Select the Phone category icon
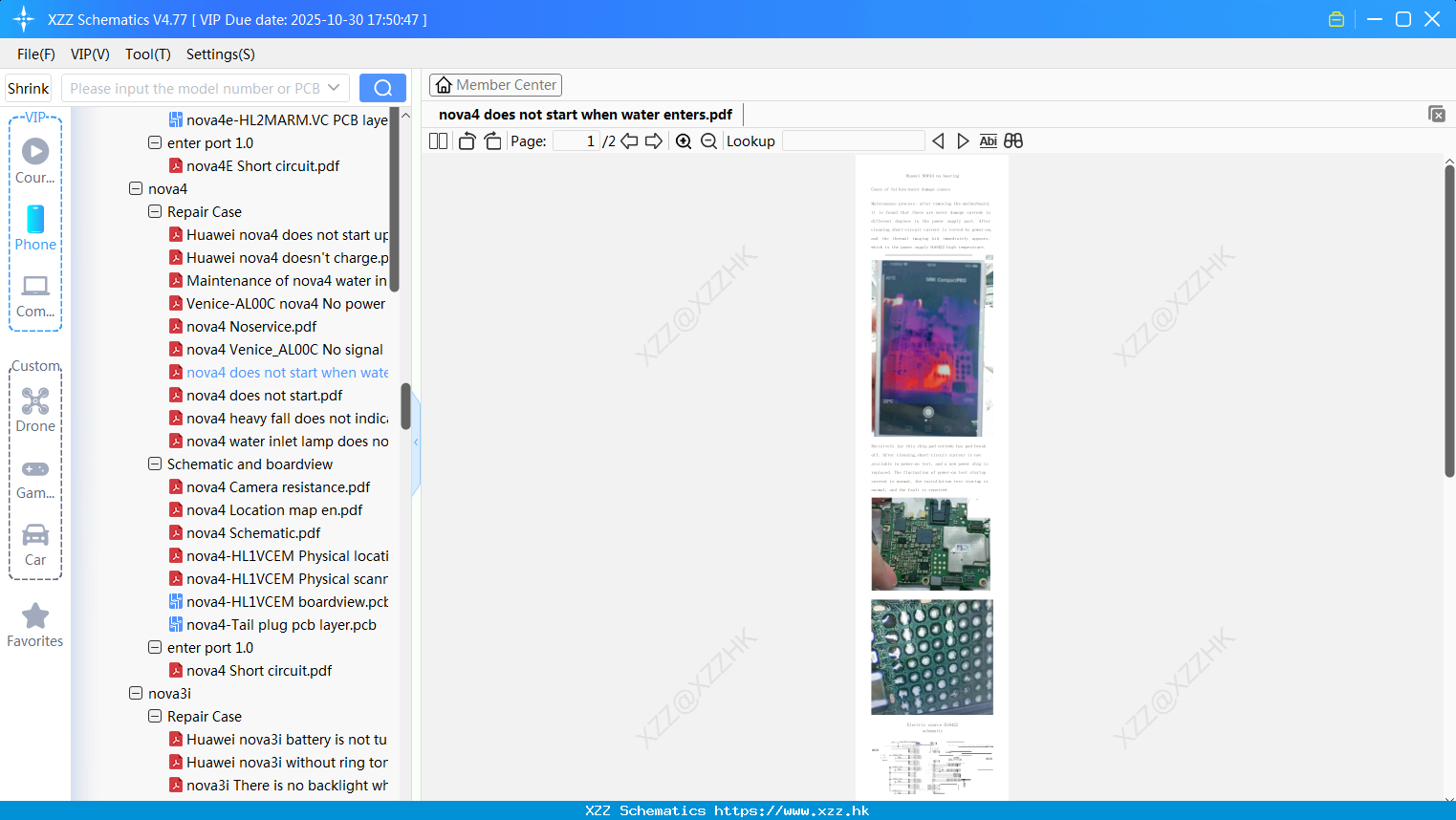Viewport: 1456px width, 820px height. coord(35,228)
